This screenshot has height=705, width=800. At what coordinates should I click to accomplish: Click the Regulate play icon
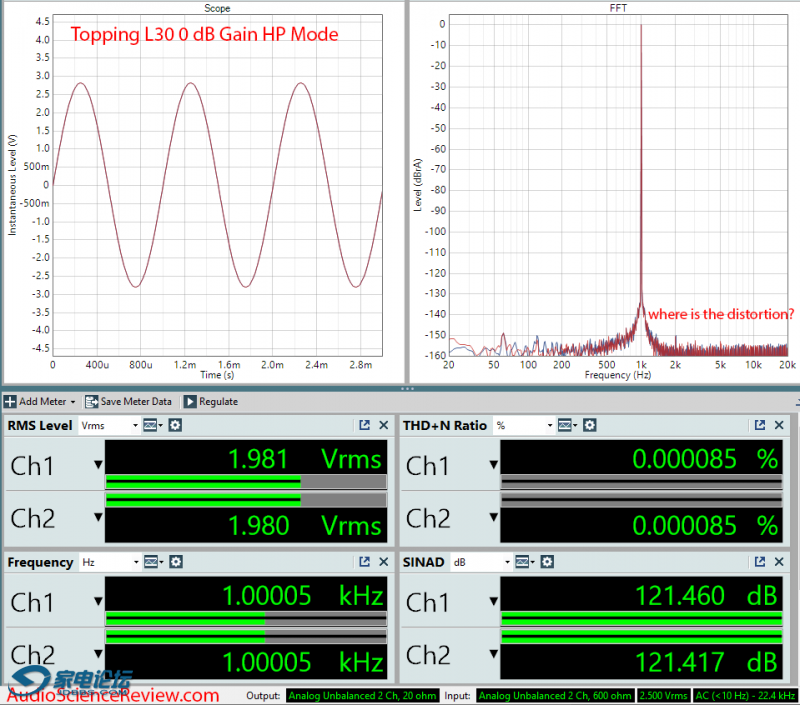tap(192, 401)
